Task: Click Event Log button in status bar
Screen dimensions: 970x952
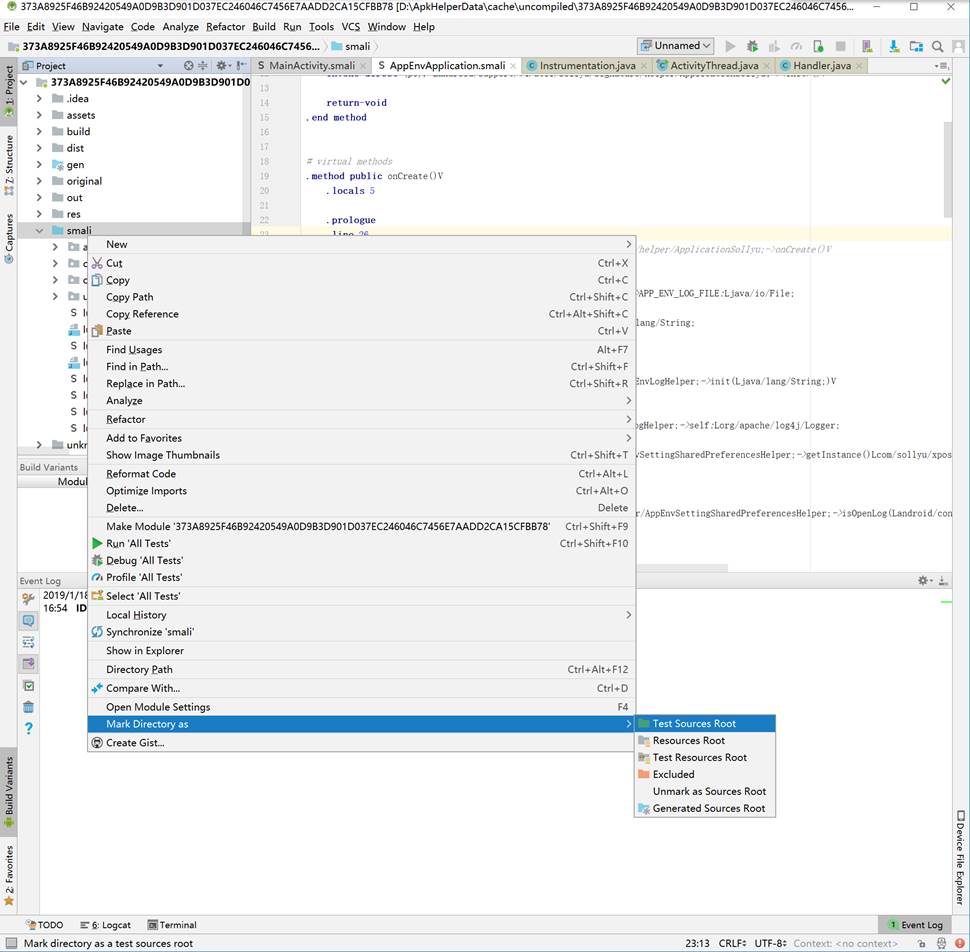Action: pyautogui.click(x=915, y=925)
